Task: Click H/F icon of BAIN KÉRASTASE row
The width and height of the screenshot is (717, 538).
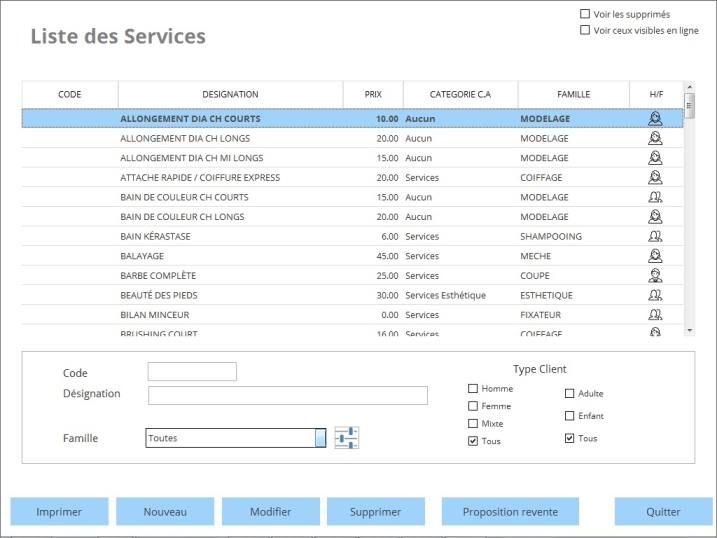Action: tap(656, 237)
